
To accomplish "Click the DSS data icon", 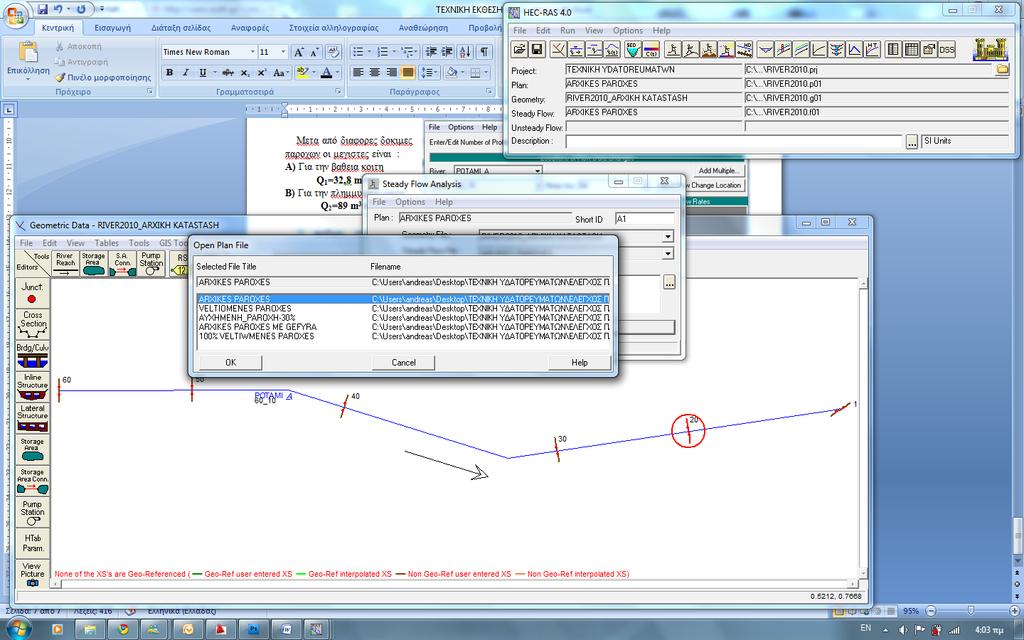I will click(x=947, y=50).
